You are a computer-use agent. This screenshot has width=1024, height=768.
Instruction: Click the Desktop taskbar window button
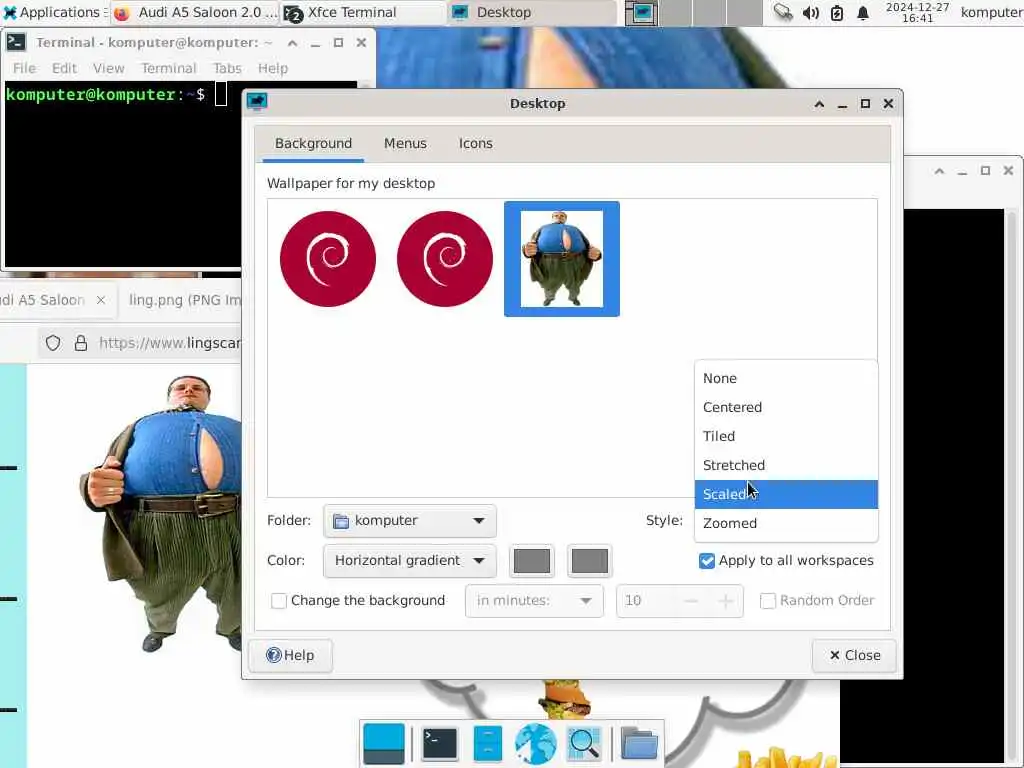(x=532, y=12)
